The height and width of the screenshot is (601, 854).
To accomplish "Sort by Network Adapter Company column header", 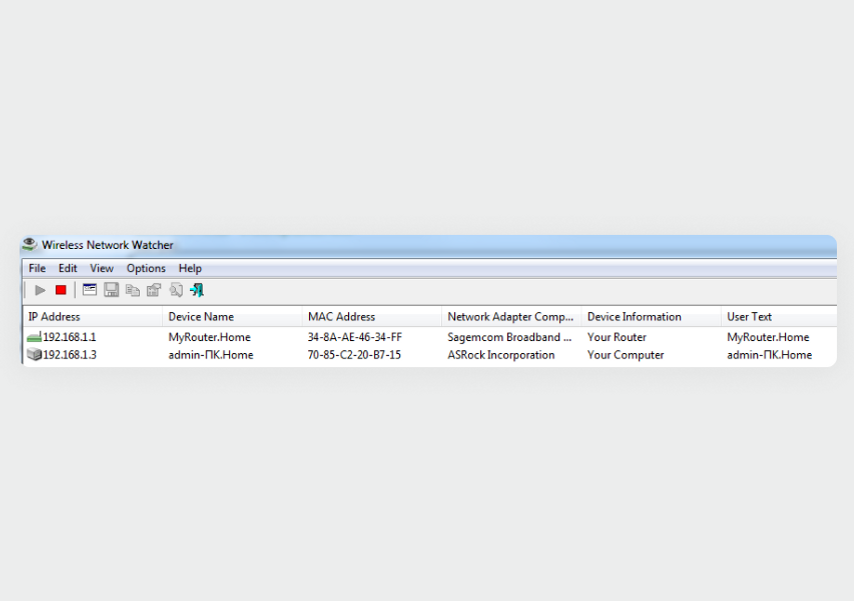I will tap(511, 317).
